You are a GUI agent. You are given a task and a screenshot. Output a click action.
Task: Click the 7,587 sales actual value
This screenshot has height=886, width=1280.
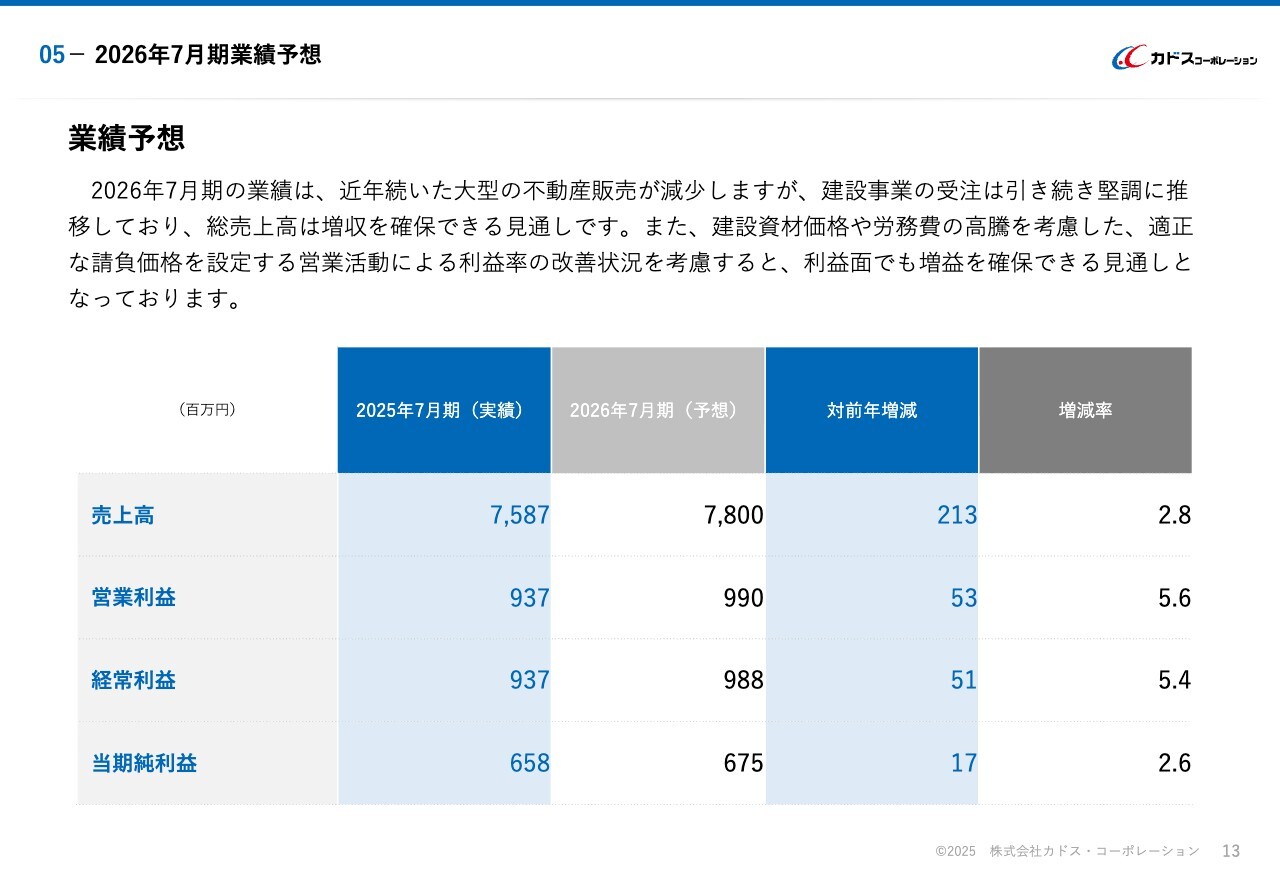tap(520, 515)
